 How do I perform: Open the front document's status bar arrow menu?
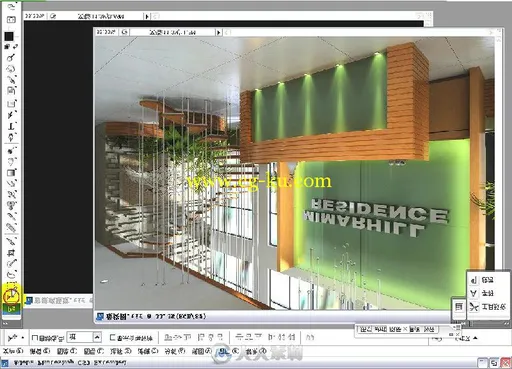[x=219, y=32]
